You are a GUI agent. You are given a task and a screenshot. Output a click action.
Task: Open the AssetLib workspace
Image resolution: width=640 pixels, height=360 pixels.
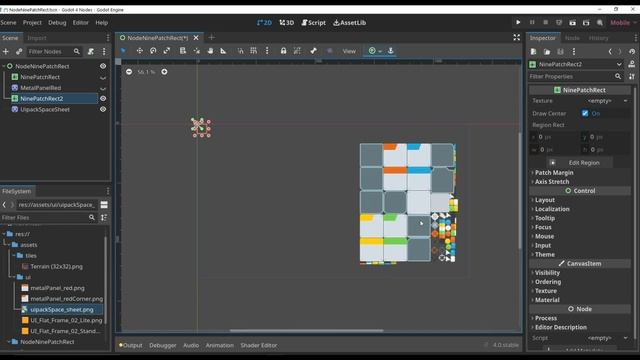pos(350,23)
